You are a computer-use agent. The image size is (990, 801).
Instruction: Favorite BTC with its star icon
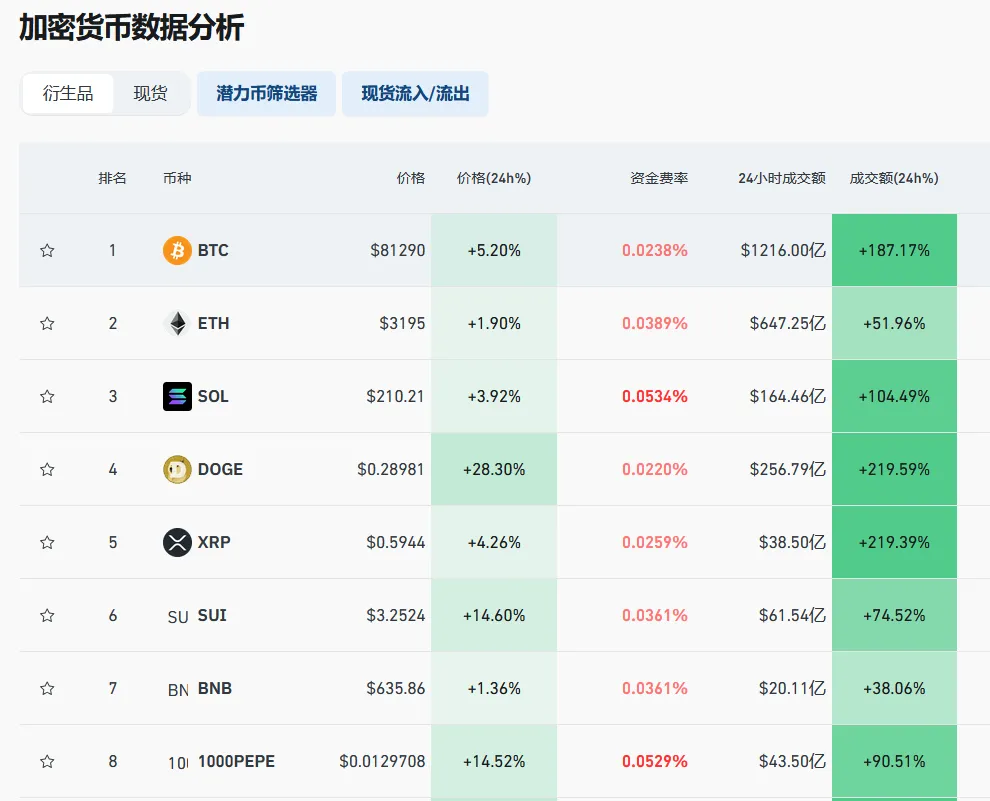(47, 251)
